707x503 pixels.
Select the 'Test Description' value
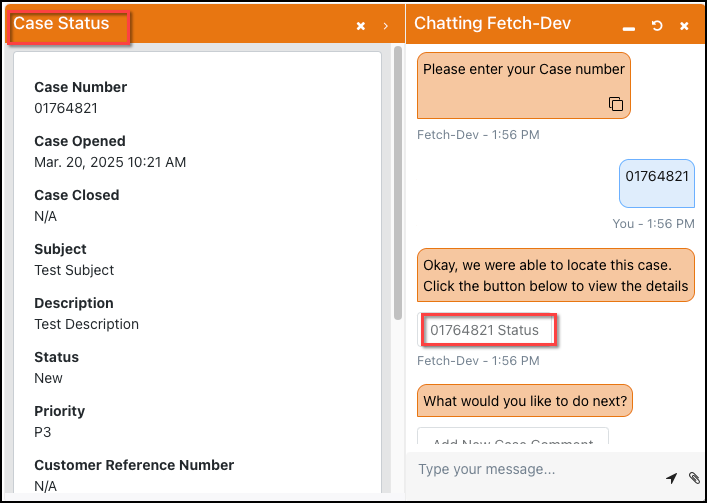tap(87, 324)
